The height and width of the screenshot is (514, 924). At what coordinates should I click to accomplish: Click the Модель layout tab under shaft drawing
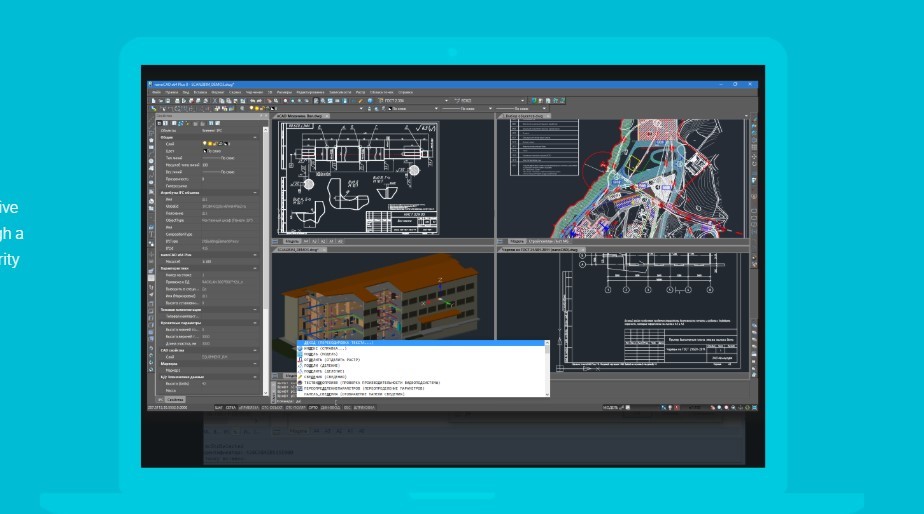(293, 241)
